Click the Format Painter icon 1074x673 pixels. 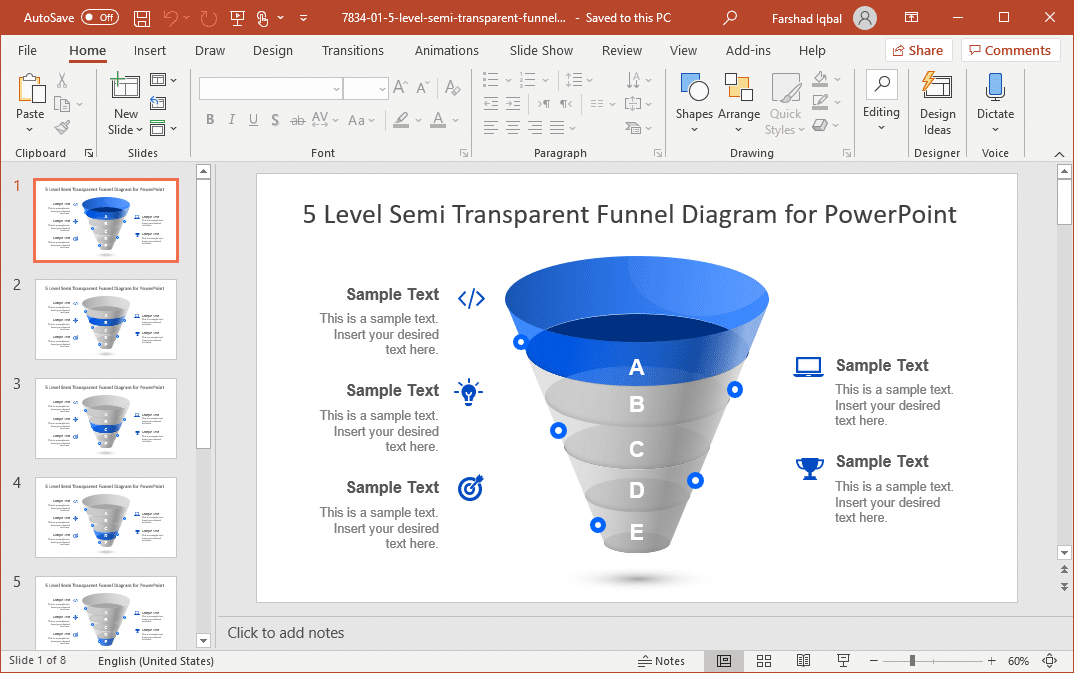pos(62,127)
